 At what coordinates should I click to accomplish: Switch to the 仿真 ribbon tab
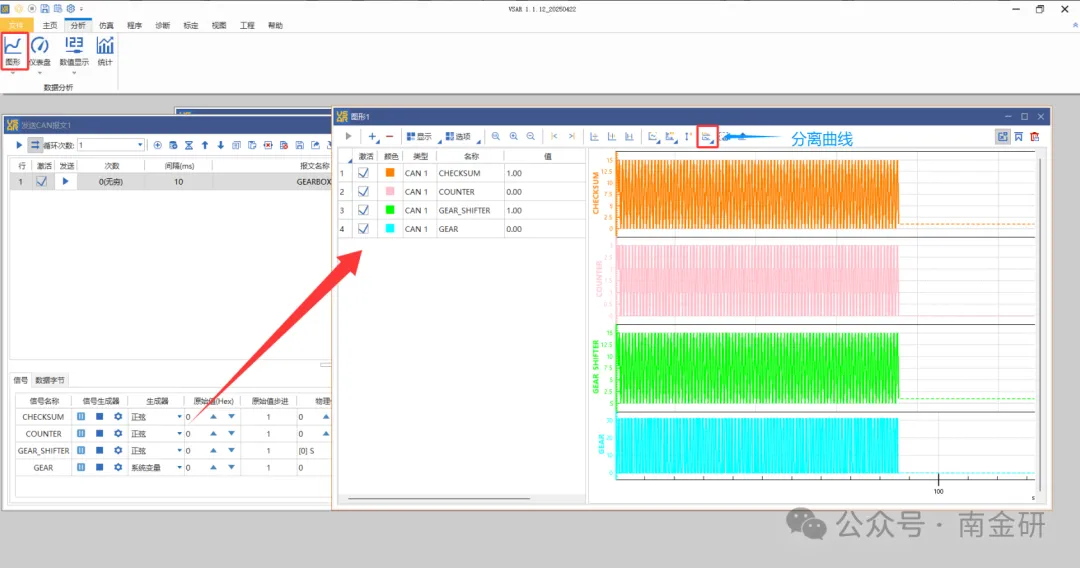point(106,25)
